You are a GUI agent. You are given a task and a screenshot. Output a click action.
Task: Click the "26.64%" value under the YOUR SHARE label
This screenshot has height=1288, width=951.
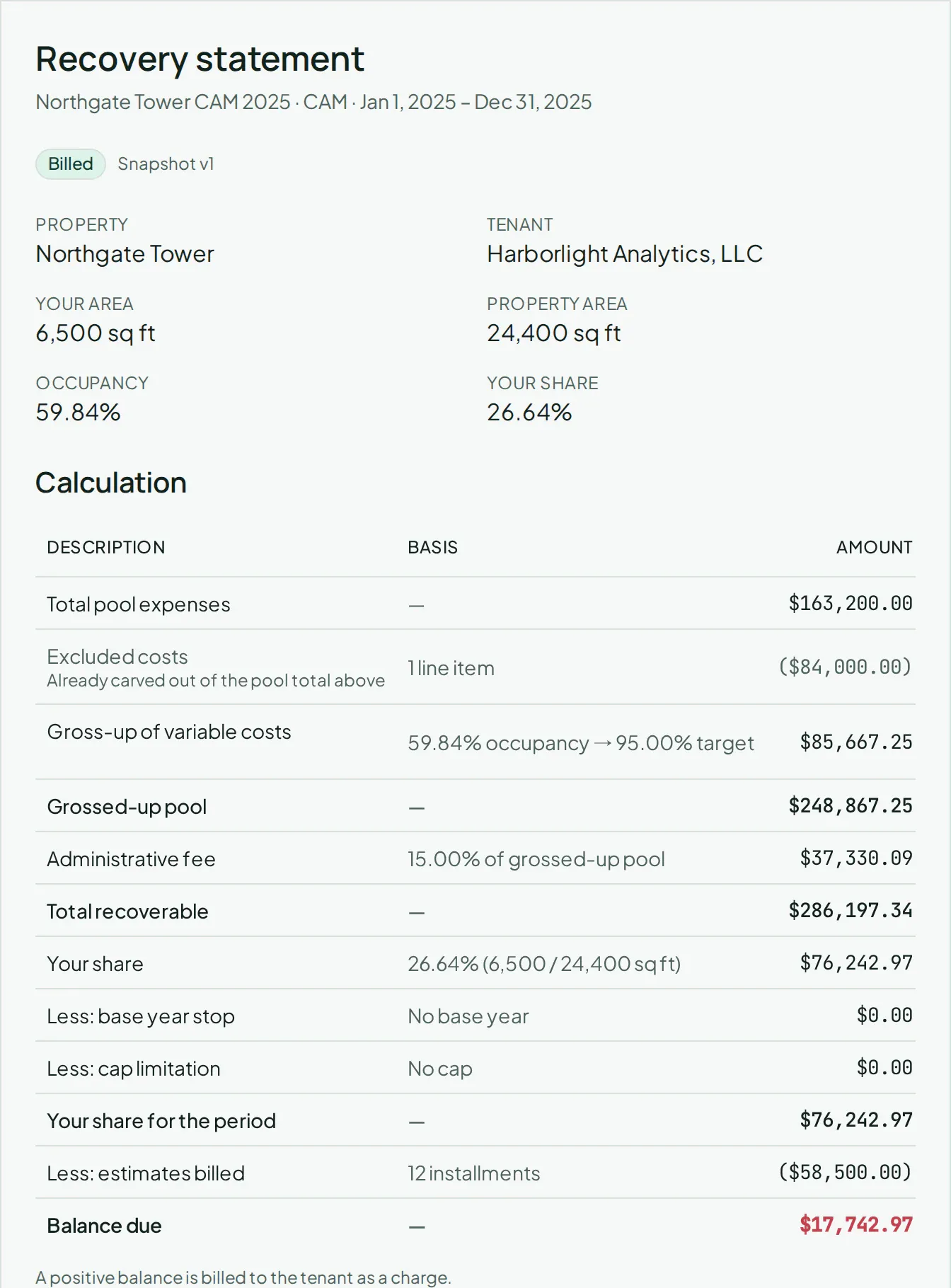tap(529, 413)
